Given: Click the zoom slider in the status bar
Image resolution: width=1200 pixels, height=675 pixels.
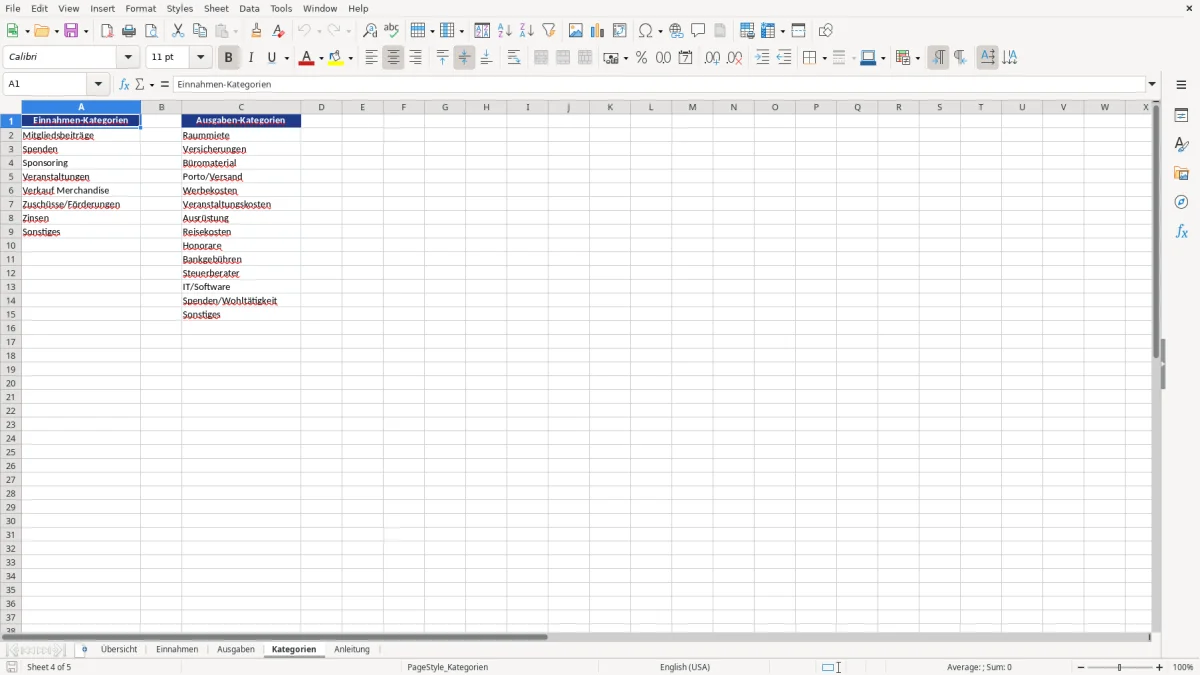Looking at the screenshot, I should click(x=1119, y=667).
